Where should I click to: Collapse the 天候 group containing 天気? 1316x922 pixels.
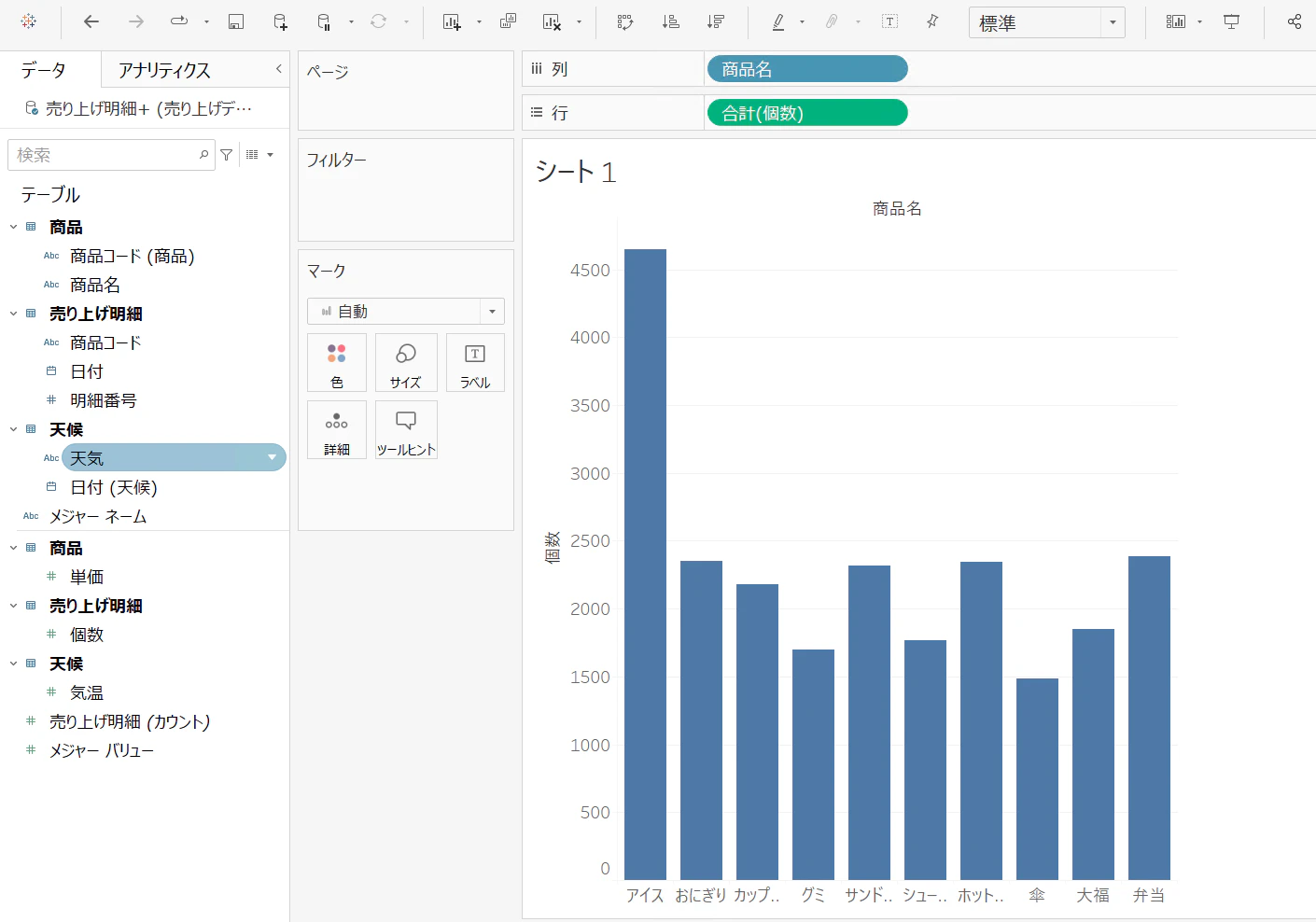coord(13,429)
